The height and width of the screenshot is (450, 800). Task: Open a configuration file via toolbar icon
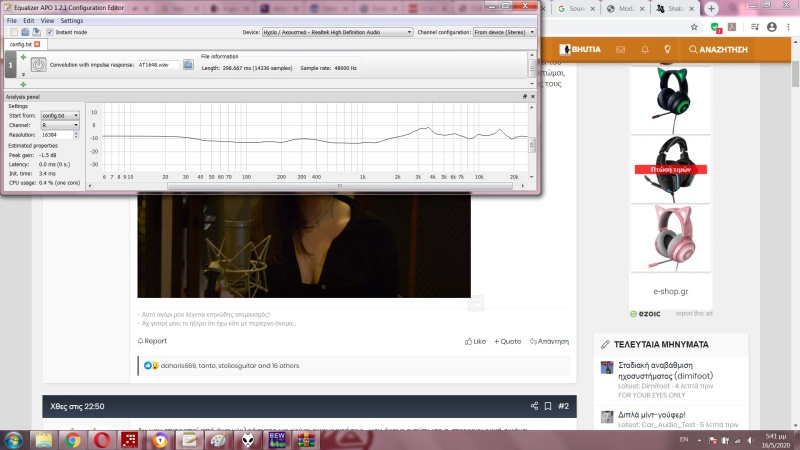[25, 32]
